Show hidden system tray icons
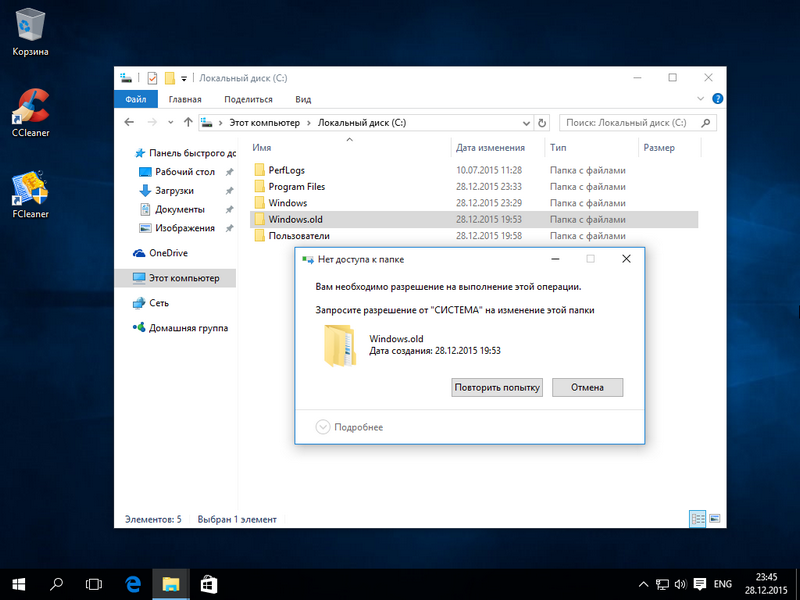This screenshot has width=800, height=600. pyautogui.click(x=644, y=583)
